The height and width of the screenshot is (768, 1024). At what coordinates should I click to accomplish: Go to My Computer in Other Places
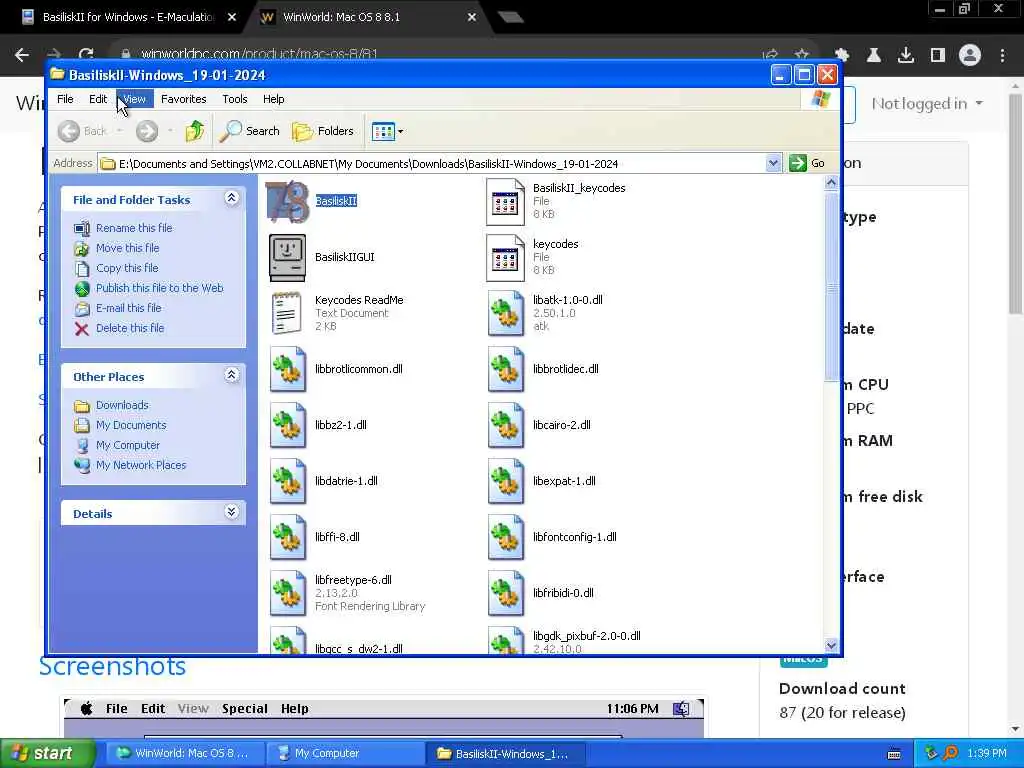click(x=127, y=445)
